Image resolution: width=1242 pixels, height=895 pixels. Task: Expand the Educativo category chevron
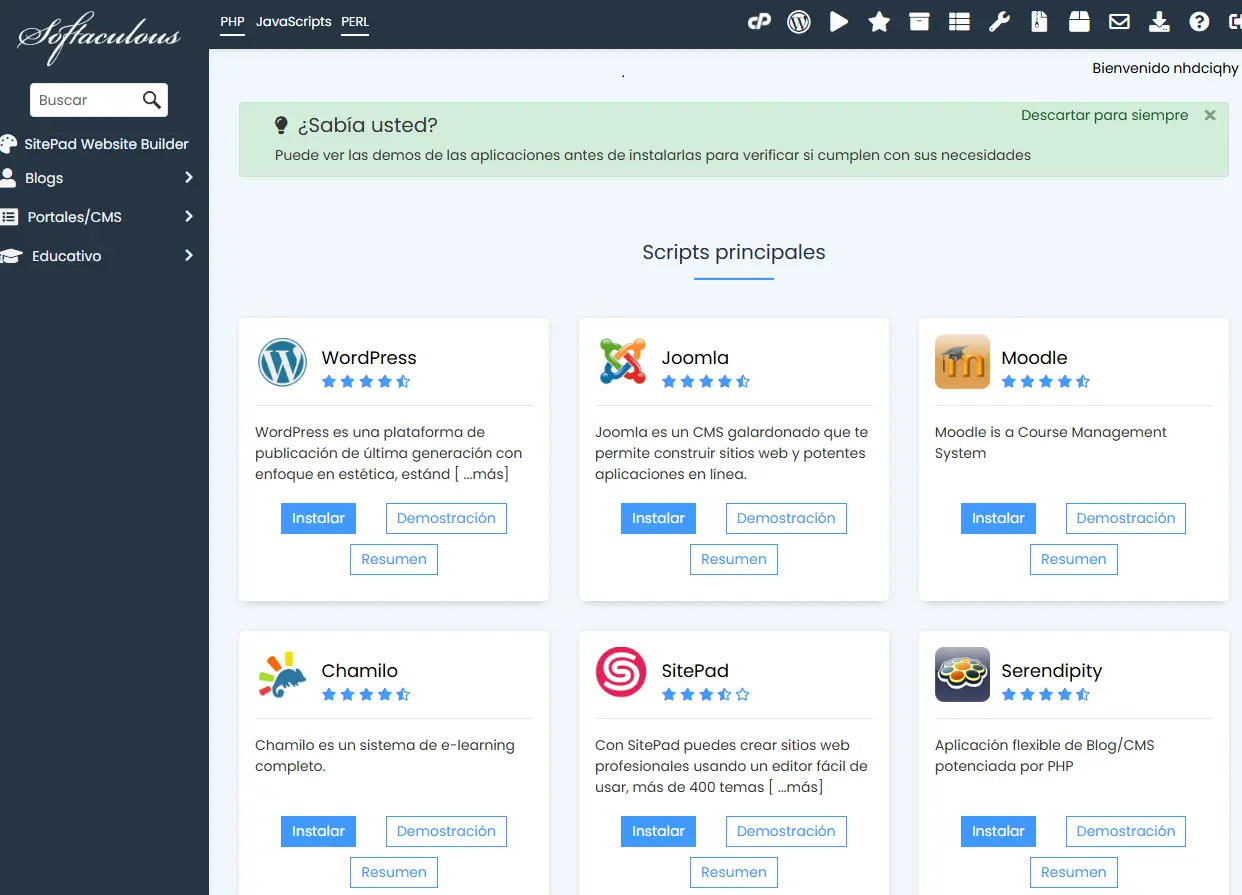coord(189,256)
